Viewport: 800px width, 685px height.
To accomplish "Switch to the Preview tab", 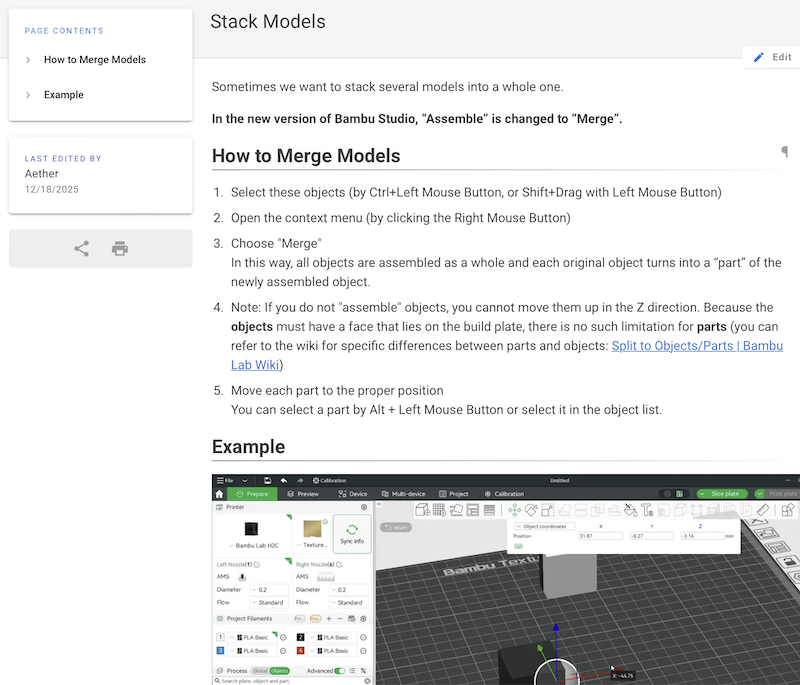I will pos(304,494).
